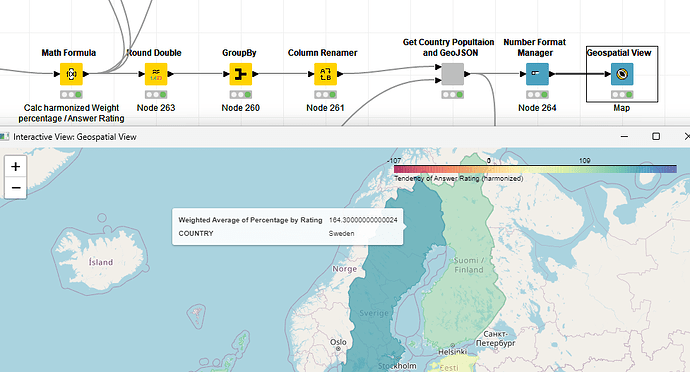Image resolution: width=690 pixels, height=372 pixels.
Task: Click Node 263 status traffic light
Action: [x=156, y=95]
